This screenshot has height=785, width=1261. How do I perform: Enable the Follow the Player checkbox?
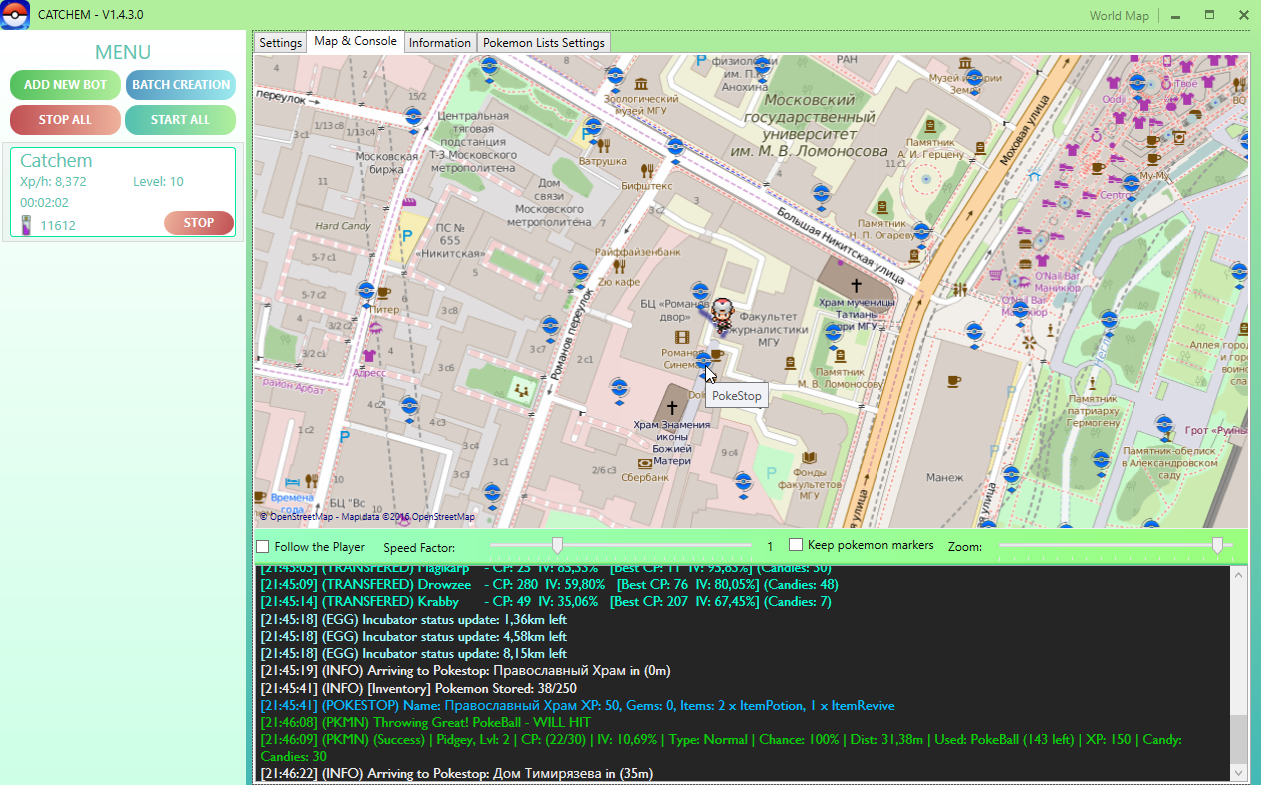263,547
